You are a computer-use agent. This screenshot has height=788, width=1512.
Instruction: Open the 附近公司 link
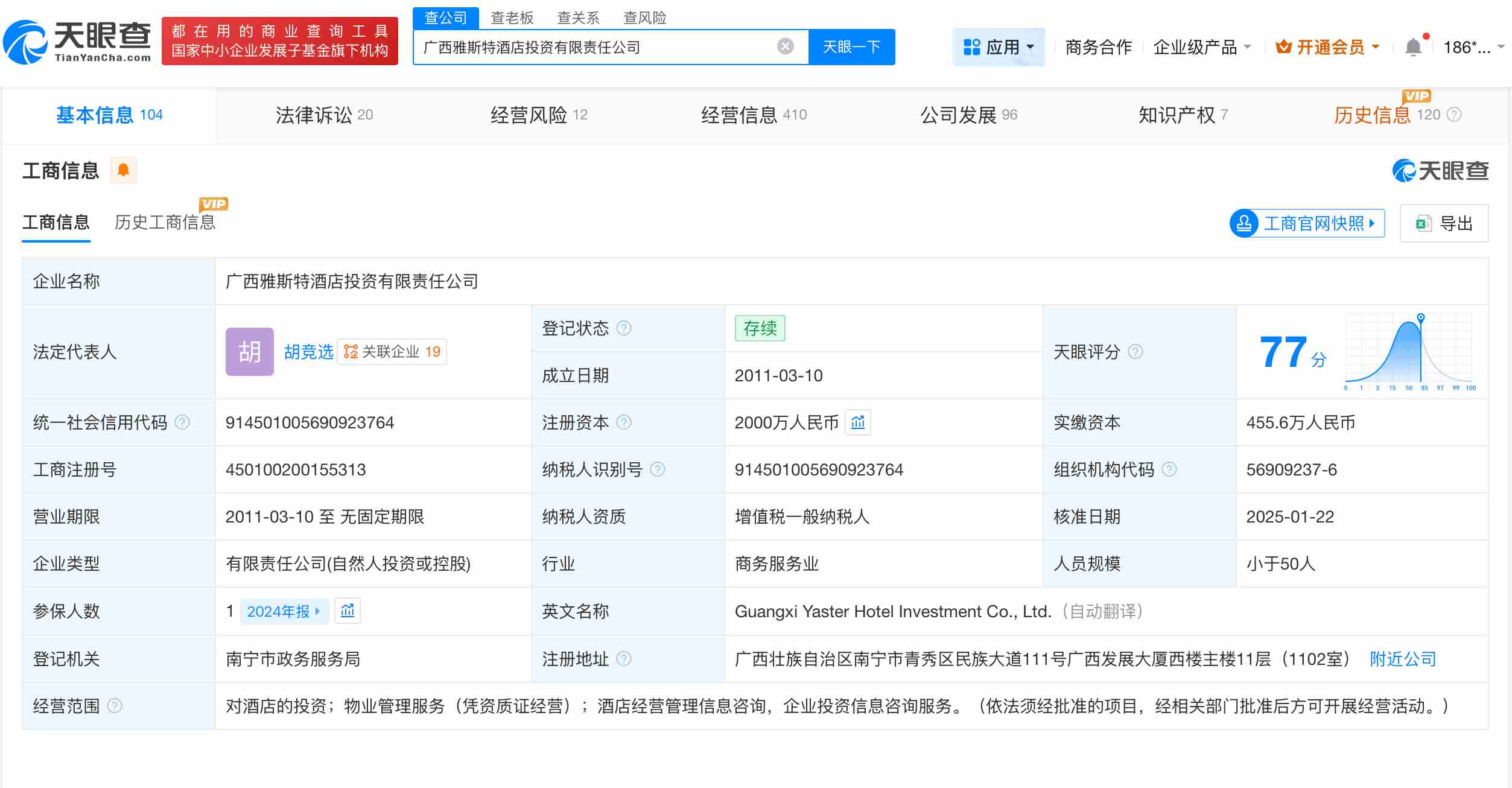tap(1403, 659)
